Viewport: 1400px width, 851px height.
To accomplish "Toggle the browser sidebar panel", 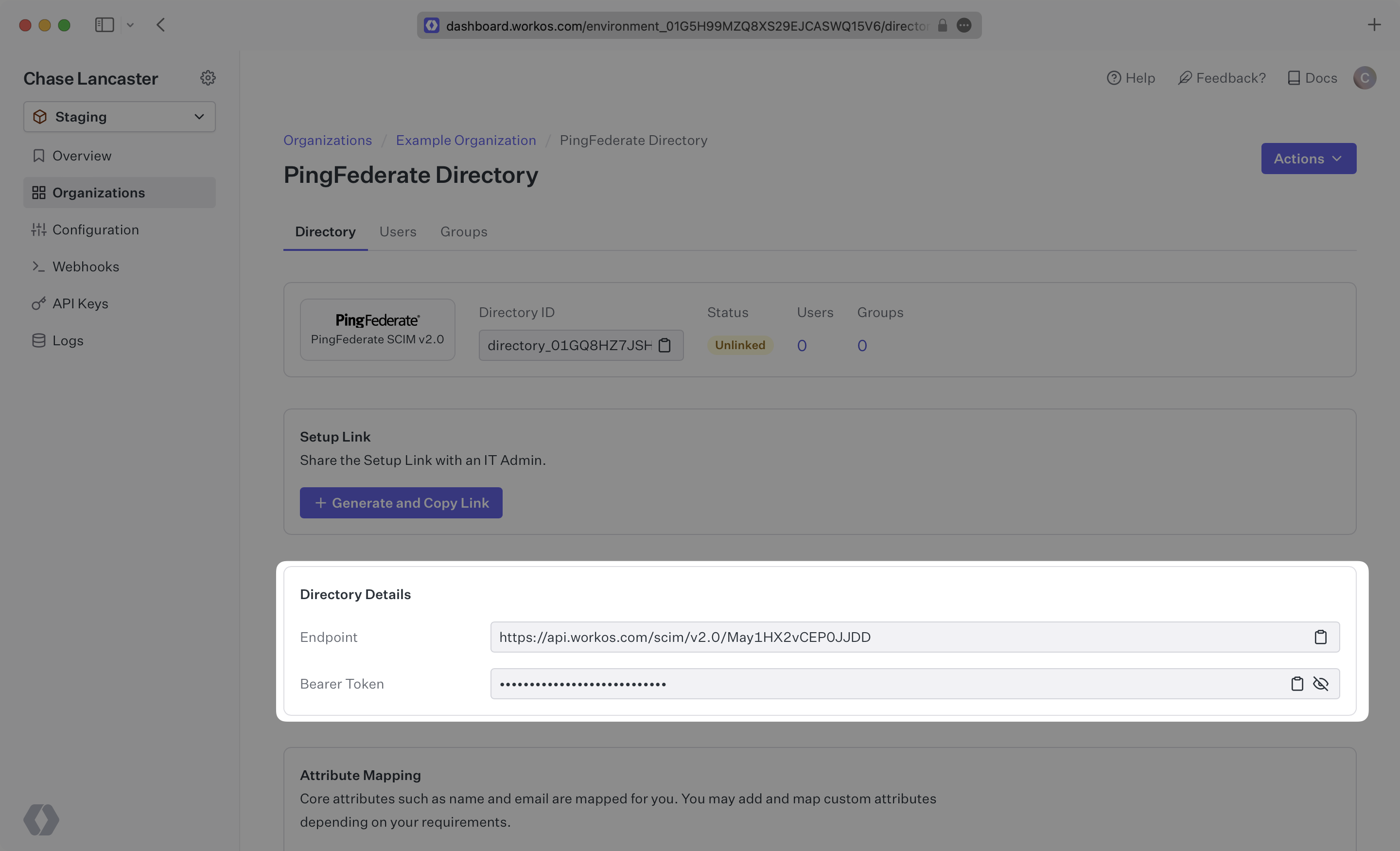I will coord(105,24).
